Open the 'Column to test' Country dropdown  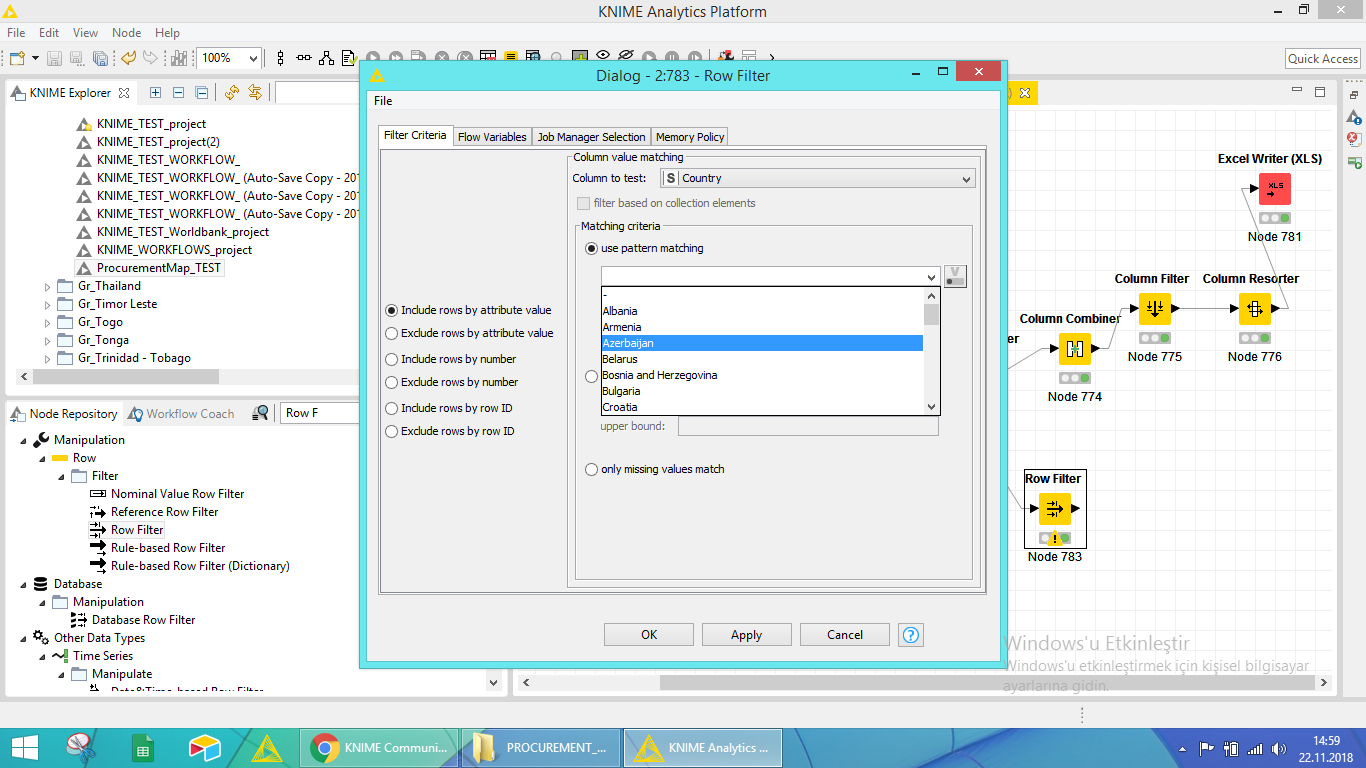817,179
